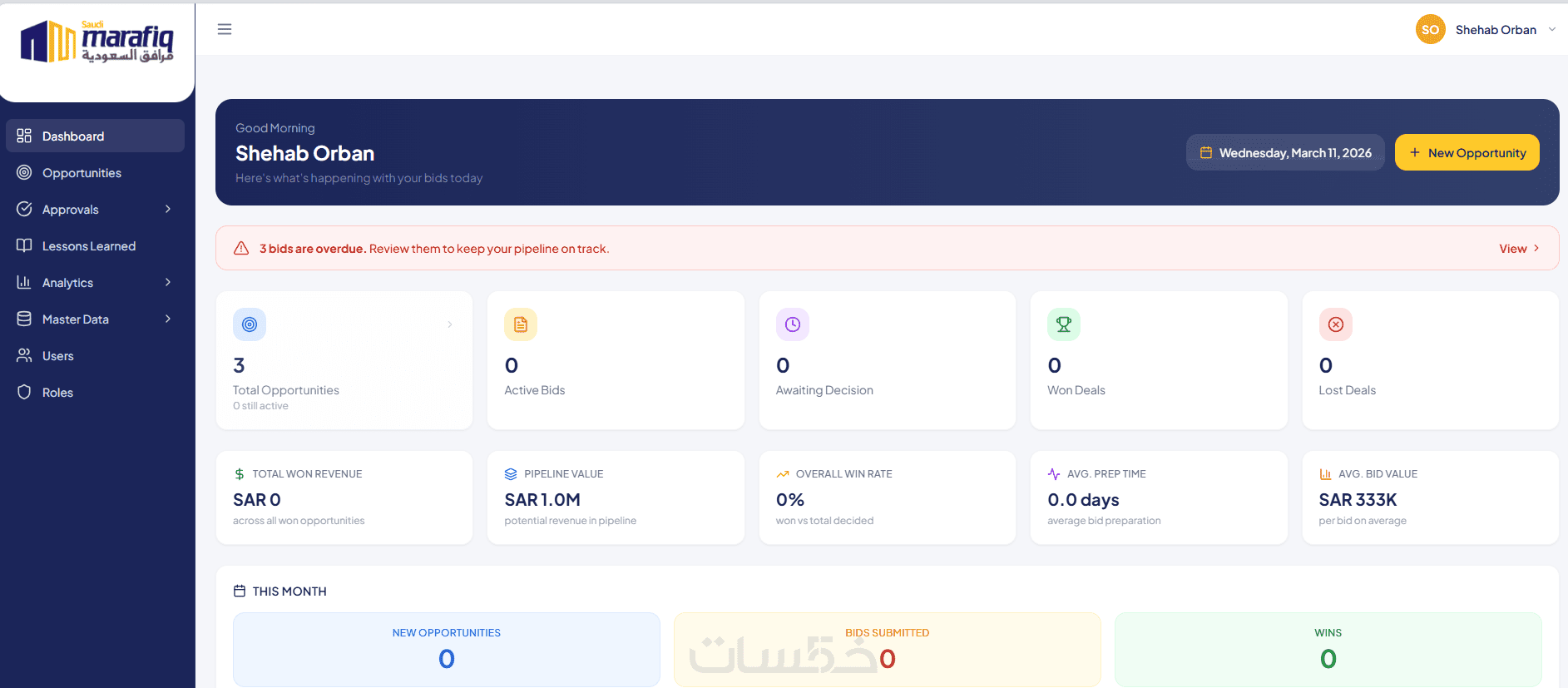The image size is (1568, 688).
Task: Open the Bids Submitted monthly tile
Action: pos(888,650)
